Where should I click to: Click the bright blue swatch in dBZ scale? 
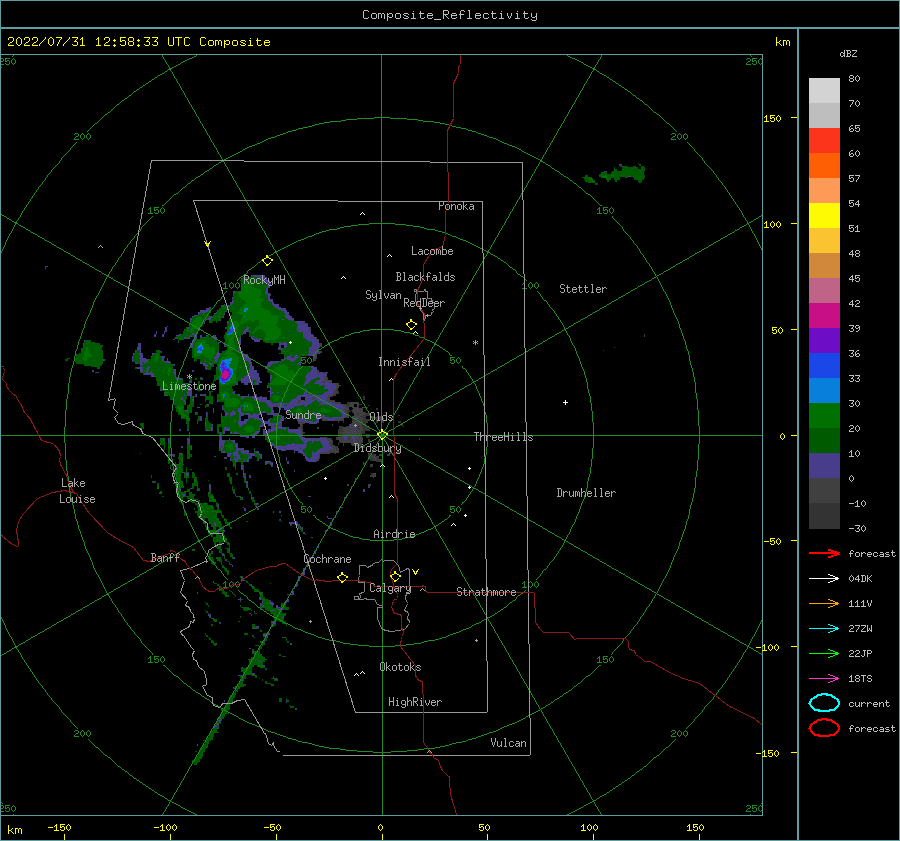[824, 366]
